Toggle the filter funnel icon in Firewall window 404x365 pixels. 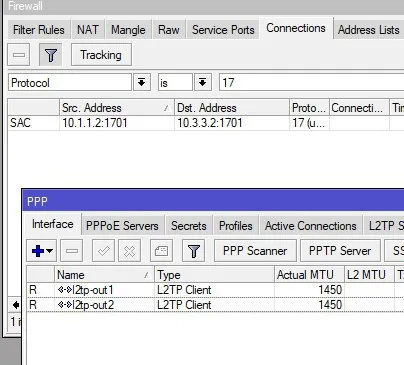click(50, 55)
